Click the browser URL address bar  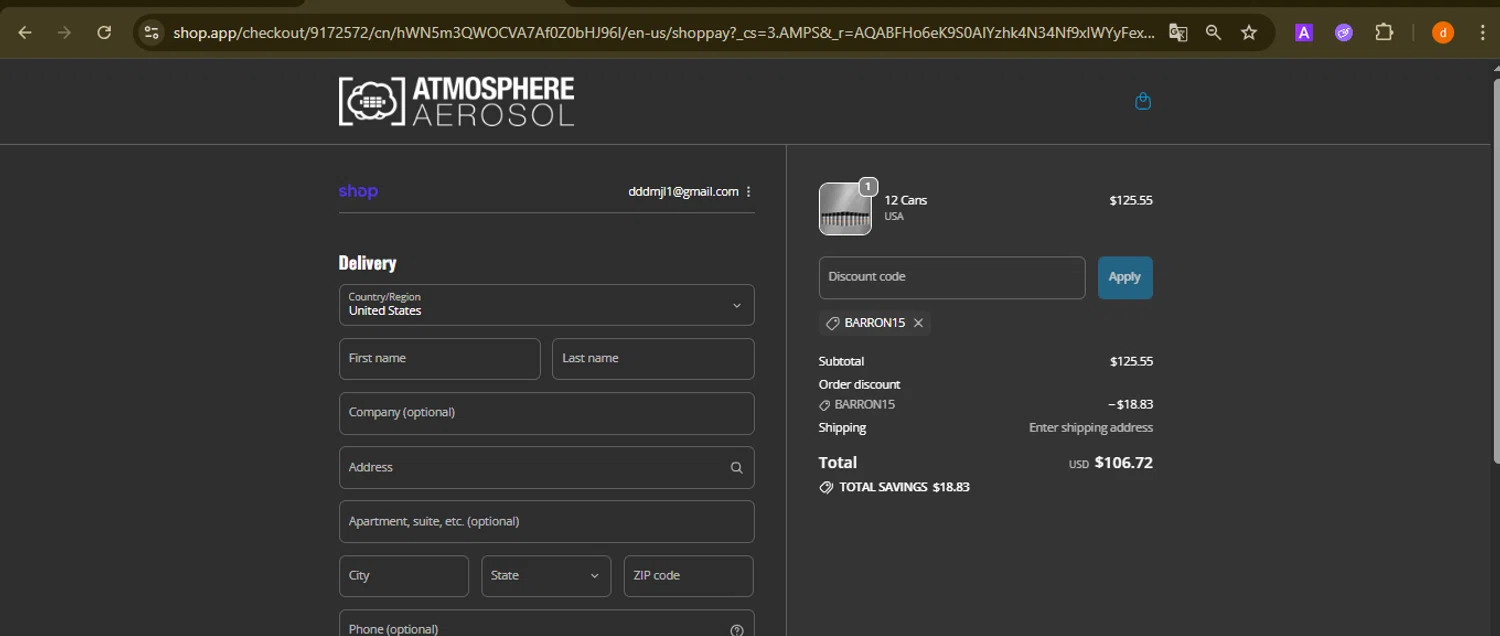click(663, 33)
